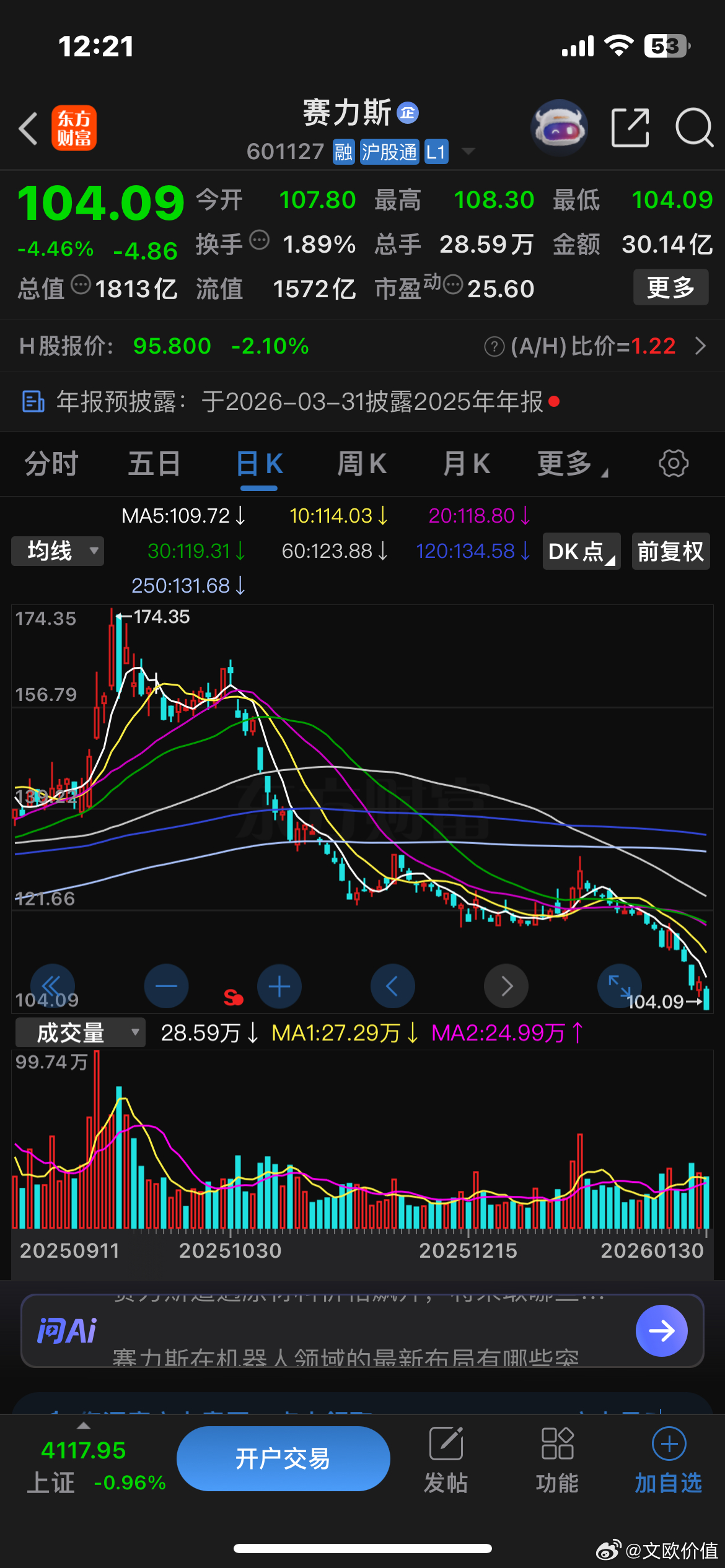Tap the red S marker on chart
The image size is (725, 1568).
[233, 998]
